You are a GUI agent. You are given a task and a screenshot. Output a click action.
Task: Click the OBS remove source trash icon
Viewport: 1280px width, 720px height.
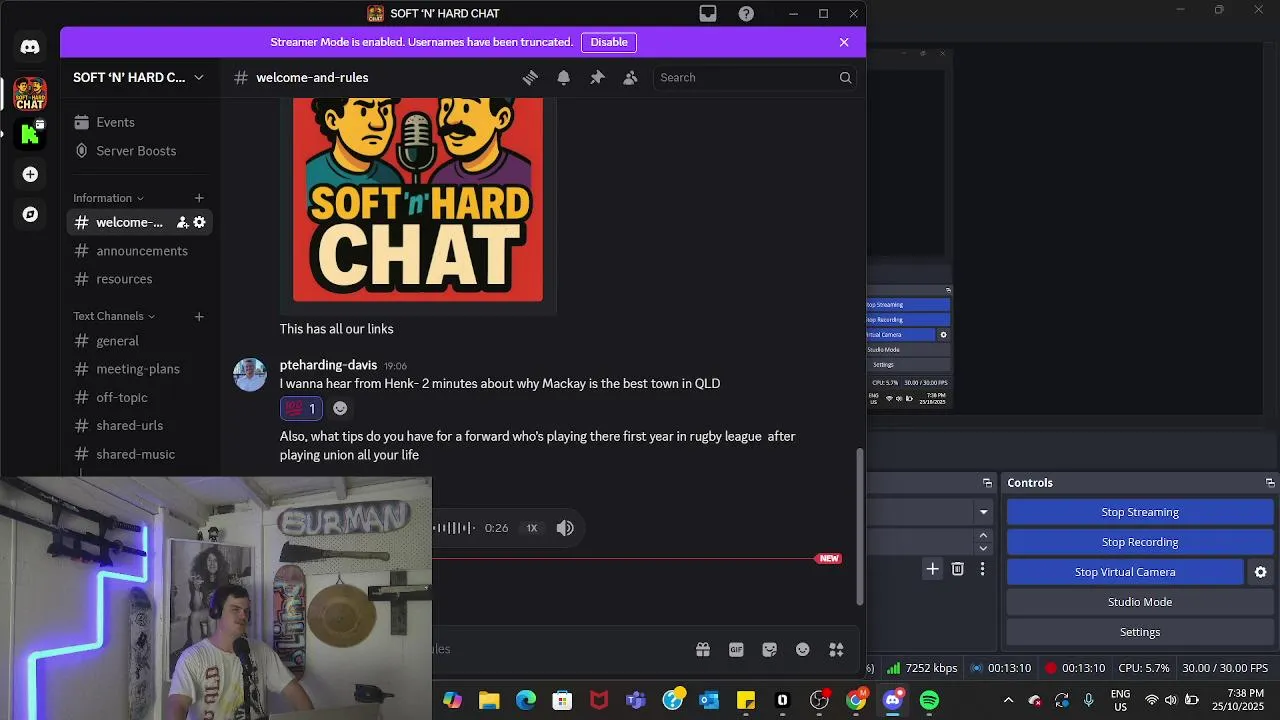[957, 569]
